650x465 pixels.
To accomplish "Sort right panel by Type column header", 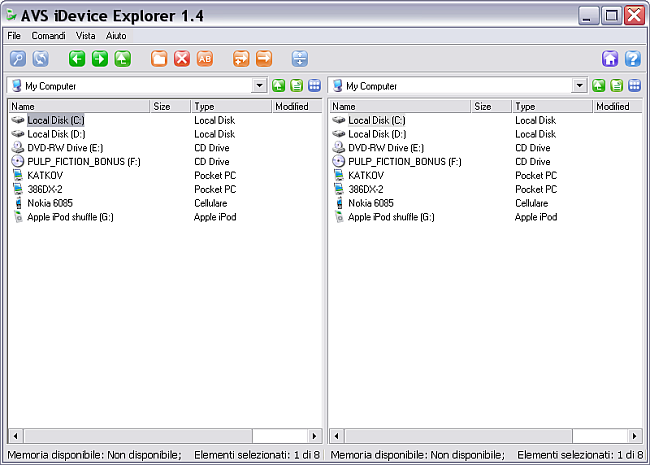I will (x=552, y=107).
